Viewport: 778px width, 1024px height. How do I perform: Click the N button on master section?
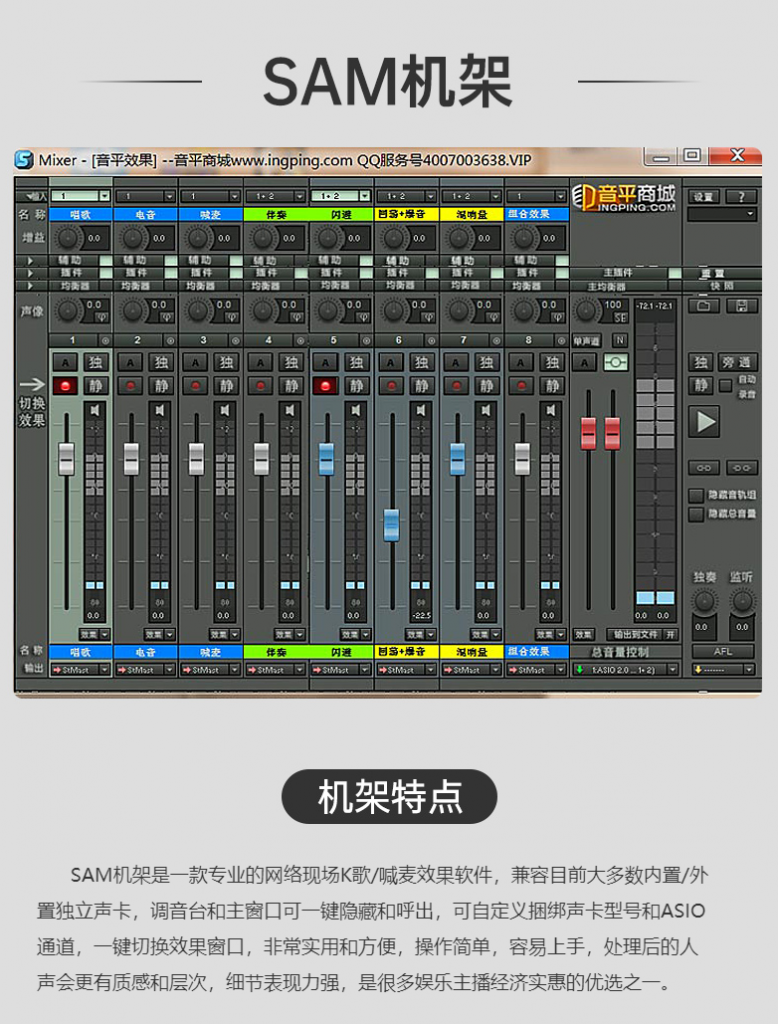[x=619, y=340]
